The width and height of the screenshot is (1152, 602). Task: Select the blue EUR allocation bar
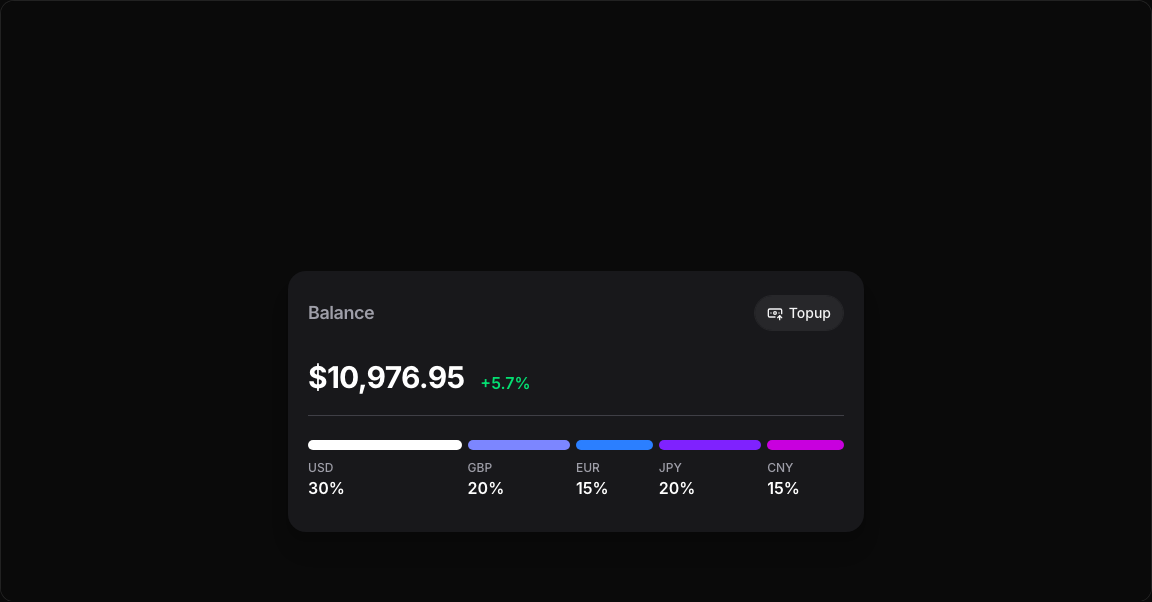(614, 445)
